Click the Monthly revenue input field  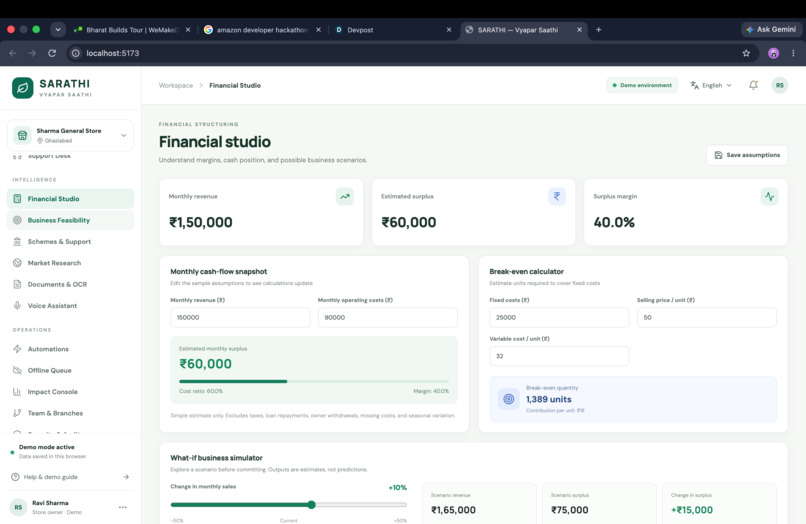[240, 317]
